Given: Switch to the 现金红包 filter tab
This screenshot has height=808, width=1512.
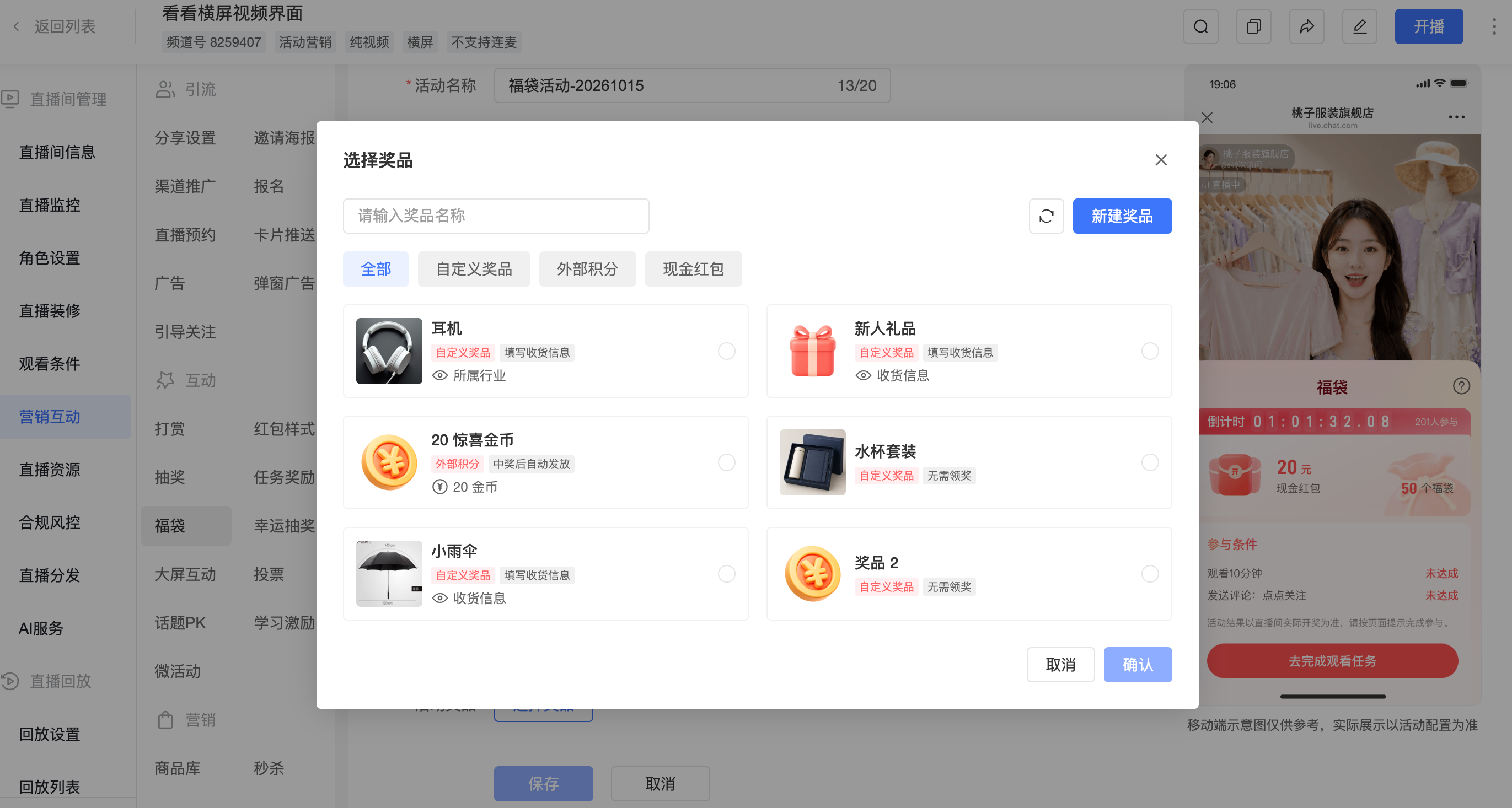Looking at the screenshot, I should (x=693, y=269).
